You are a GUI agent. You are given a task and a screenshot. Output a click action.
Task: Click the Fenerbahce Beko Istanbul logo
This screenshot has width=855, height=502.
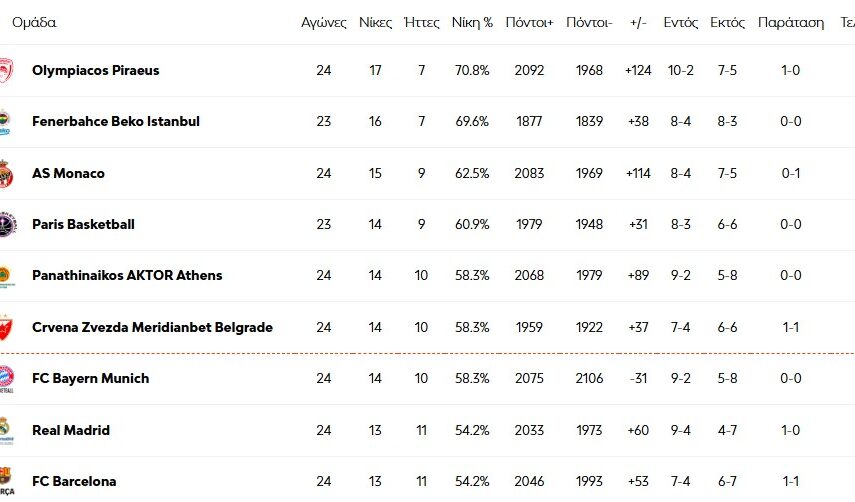[x=6, y=122]
